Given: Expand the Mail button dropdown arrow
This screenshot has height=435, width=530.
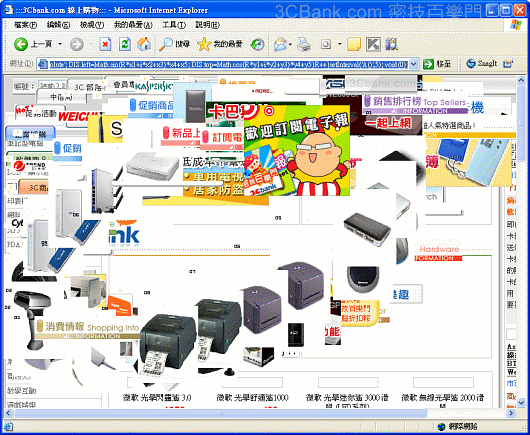Looking at the screenshot, I should pyautogui.click(x=290, y=44).
